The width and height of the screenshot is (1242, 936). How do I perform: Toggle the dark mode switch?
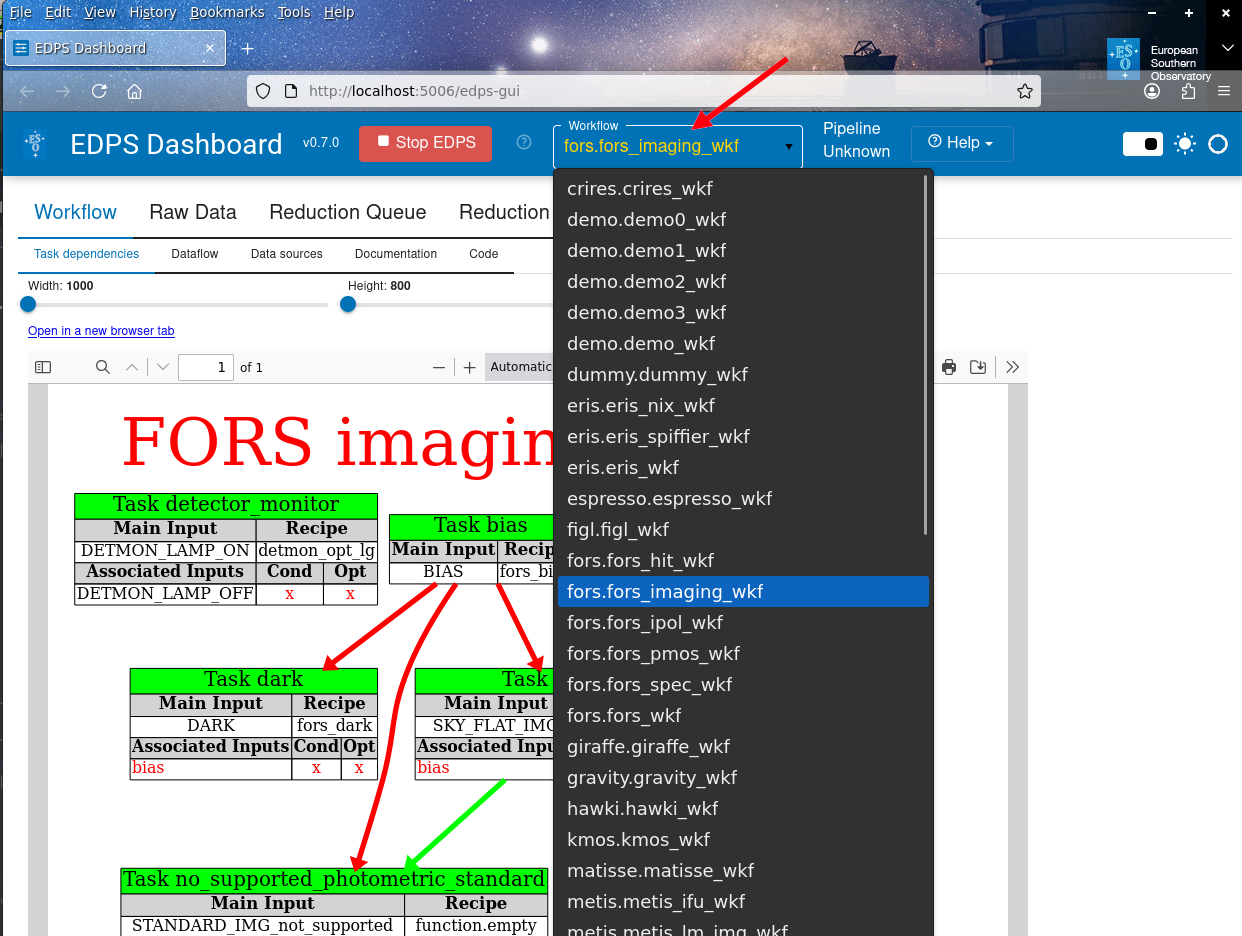tap(1143, 144)
